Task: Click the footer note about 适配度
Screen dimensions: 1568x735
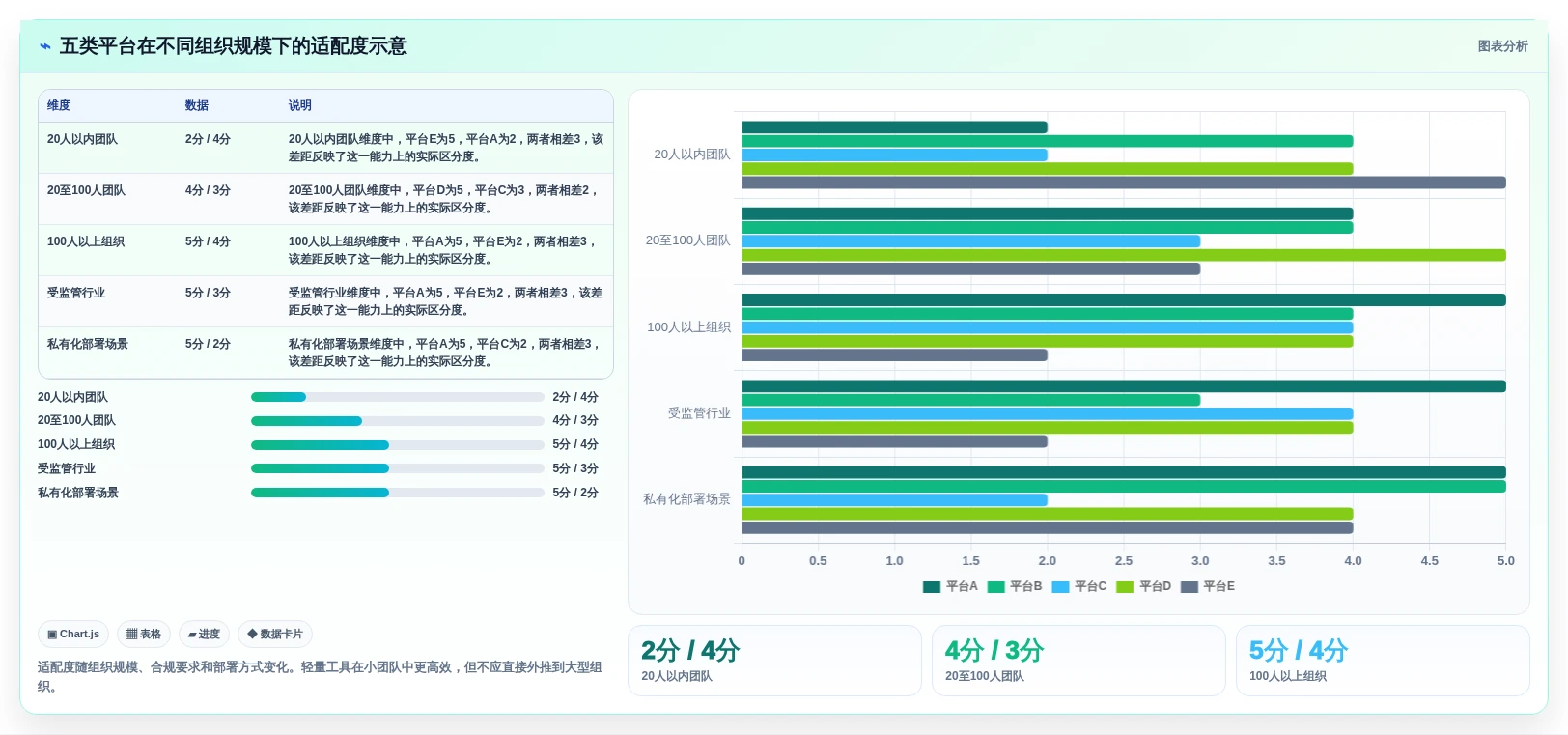Action: [320, 677]
